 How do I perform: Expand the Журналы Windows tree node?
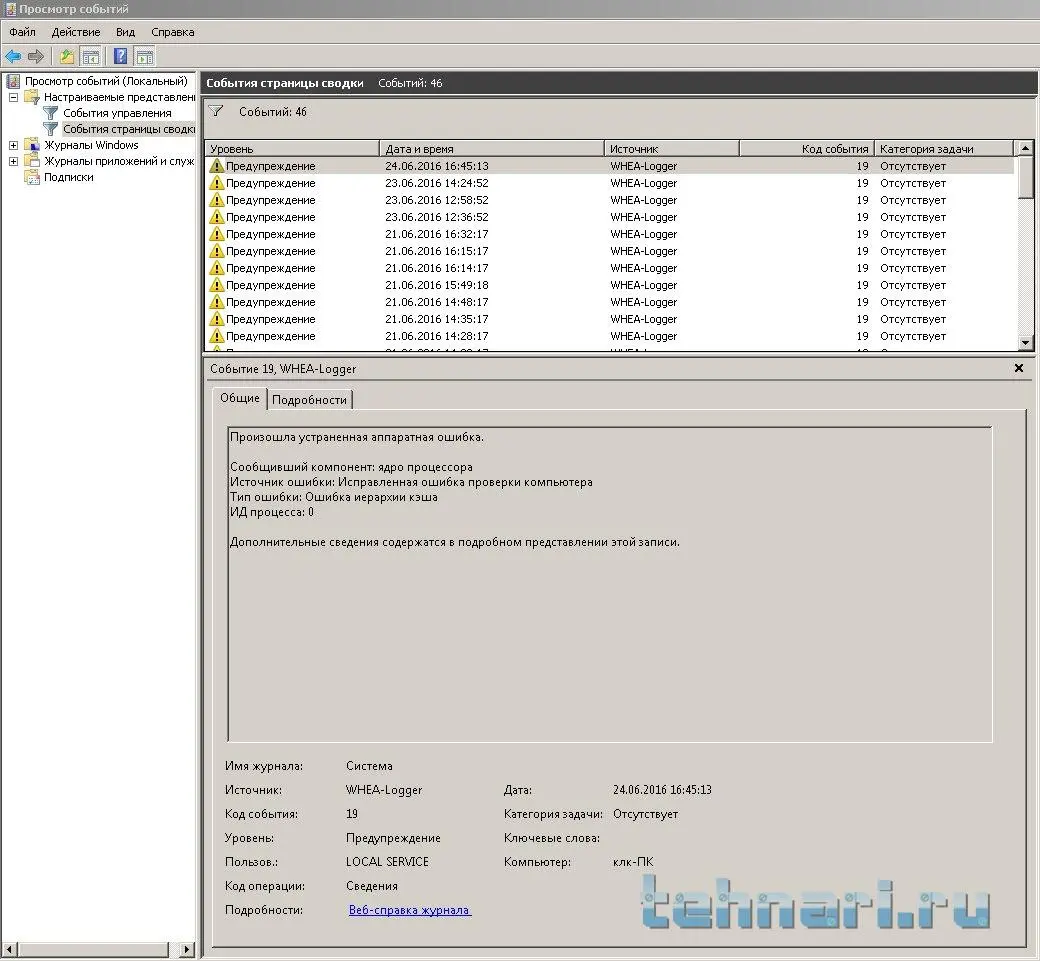pos(14,146)
